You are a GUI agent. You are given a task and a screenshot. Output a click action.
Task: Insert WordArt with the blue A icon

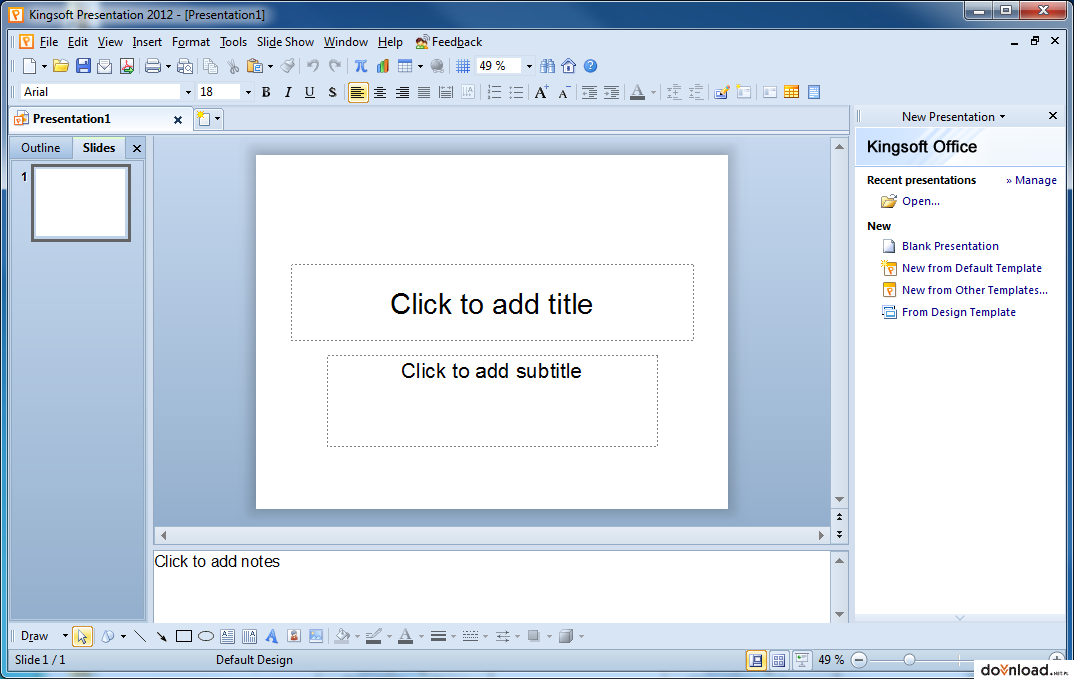272,636
